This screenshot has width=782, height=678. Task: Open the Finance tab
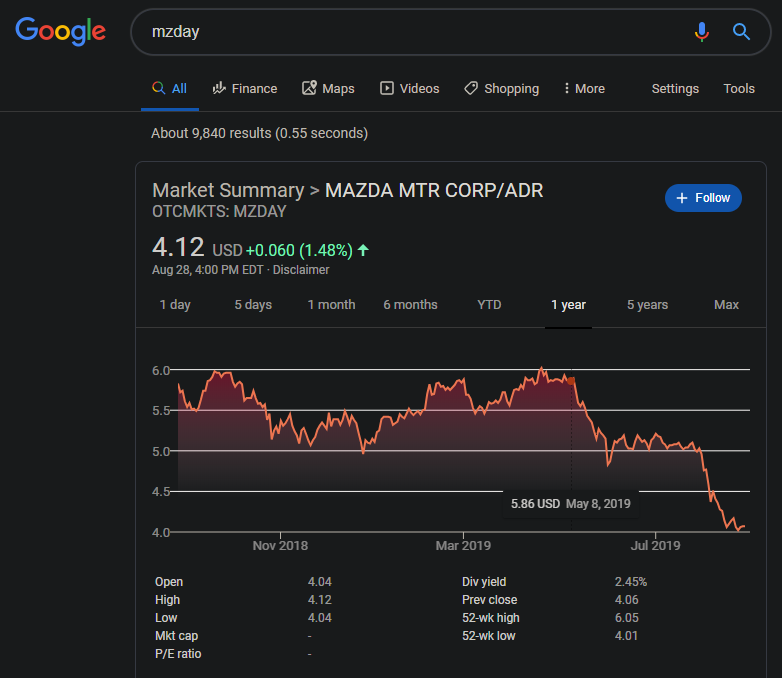pos(245,89)
